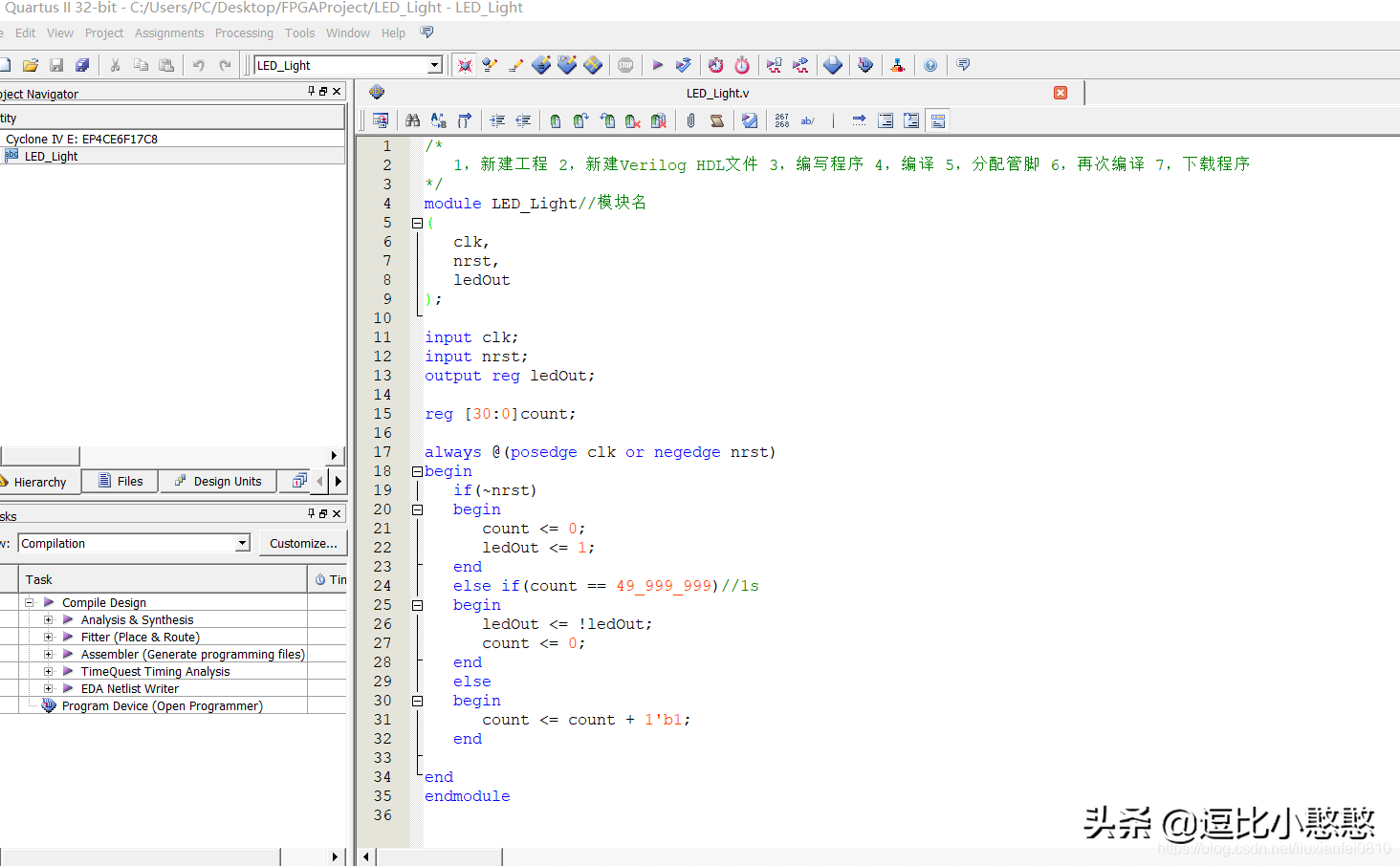Image resolution: width=1400 pixels, height=866 pixels.
Task: Close the LED_Light.v editor tab
Action: pos(1061,93)
